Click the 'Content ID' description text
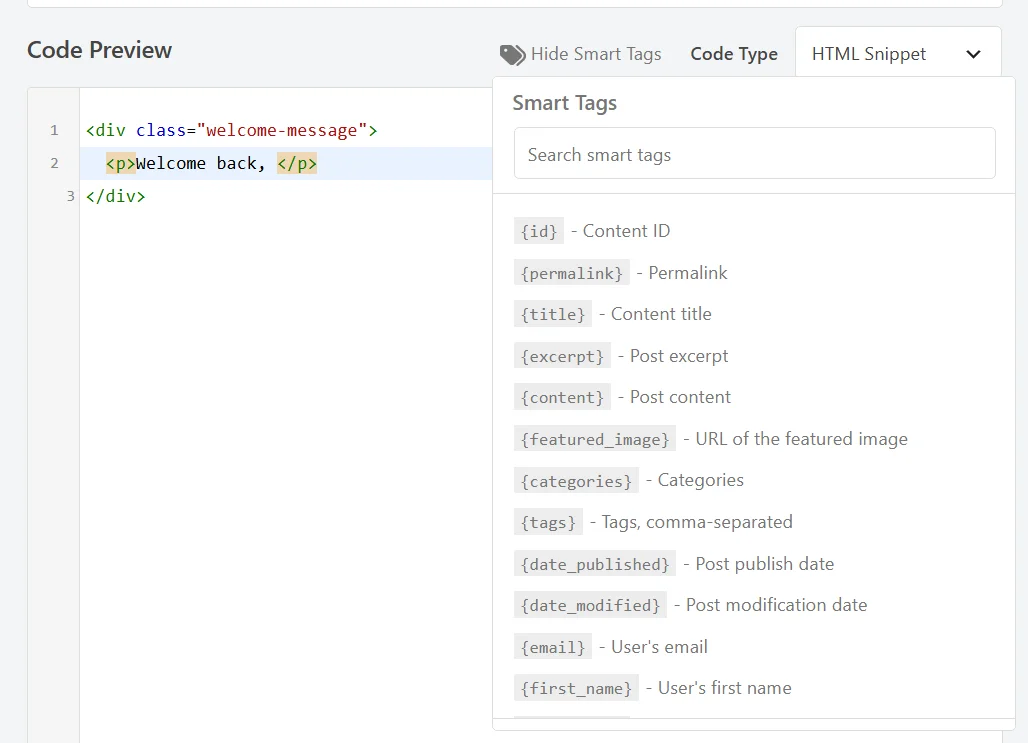This screenshot has height=743, width=1028. pyautogui.click(x=626, y=231)
